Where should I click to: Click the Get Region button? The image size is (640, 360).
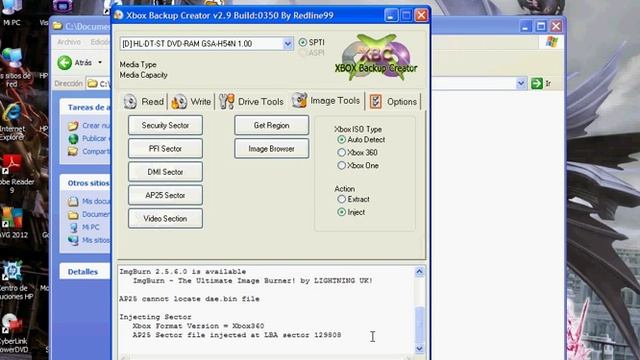(271, 125)
